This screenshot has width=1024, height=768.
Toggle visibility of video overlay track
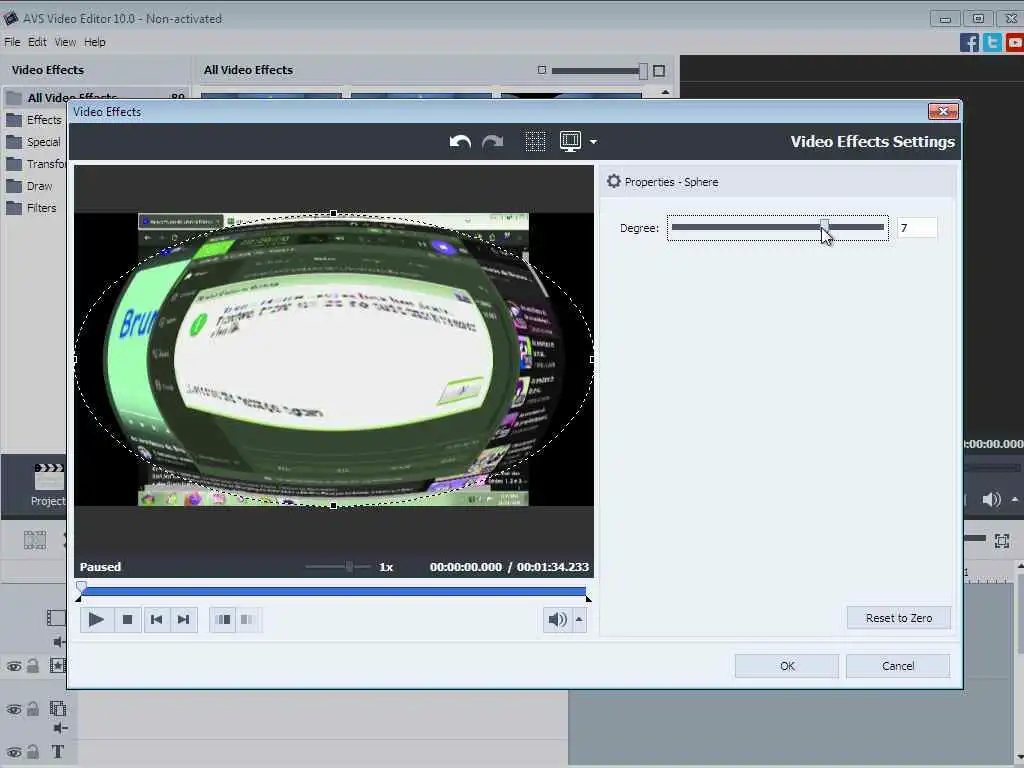[x=14, y=709]
